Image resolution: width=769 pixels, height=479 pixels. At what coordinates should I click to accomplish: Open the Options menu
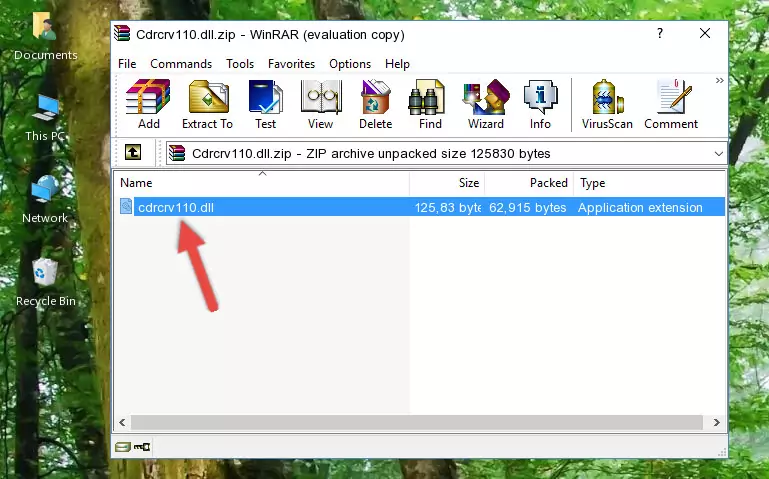(x=350, y=64)
